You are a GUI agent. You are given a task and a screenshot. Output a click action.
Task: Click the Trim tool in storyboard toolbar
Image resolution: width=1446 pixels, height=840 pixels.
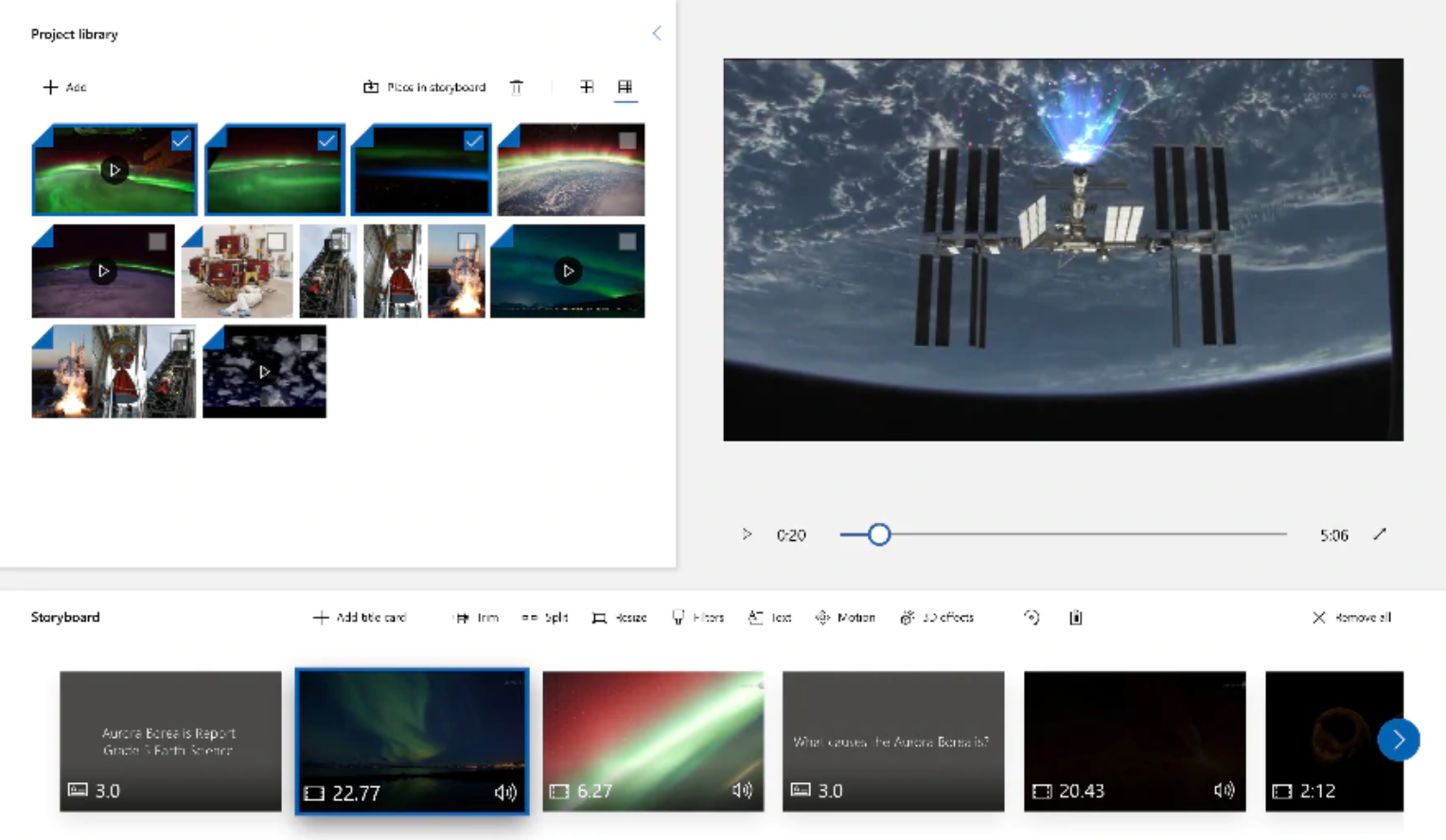476,618
